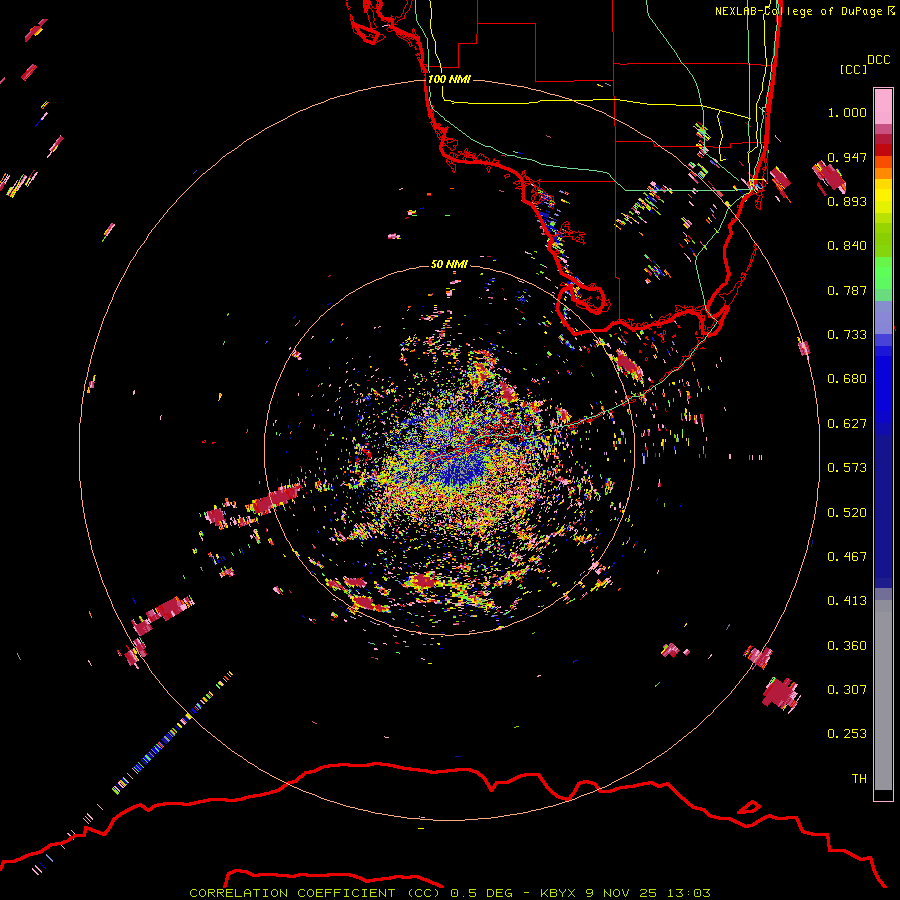Screen dimensions: 900x900
Task: Click the 0.307 scale value
Action: point(847,690)
